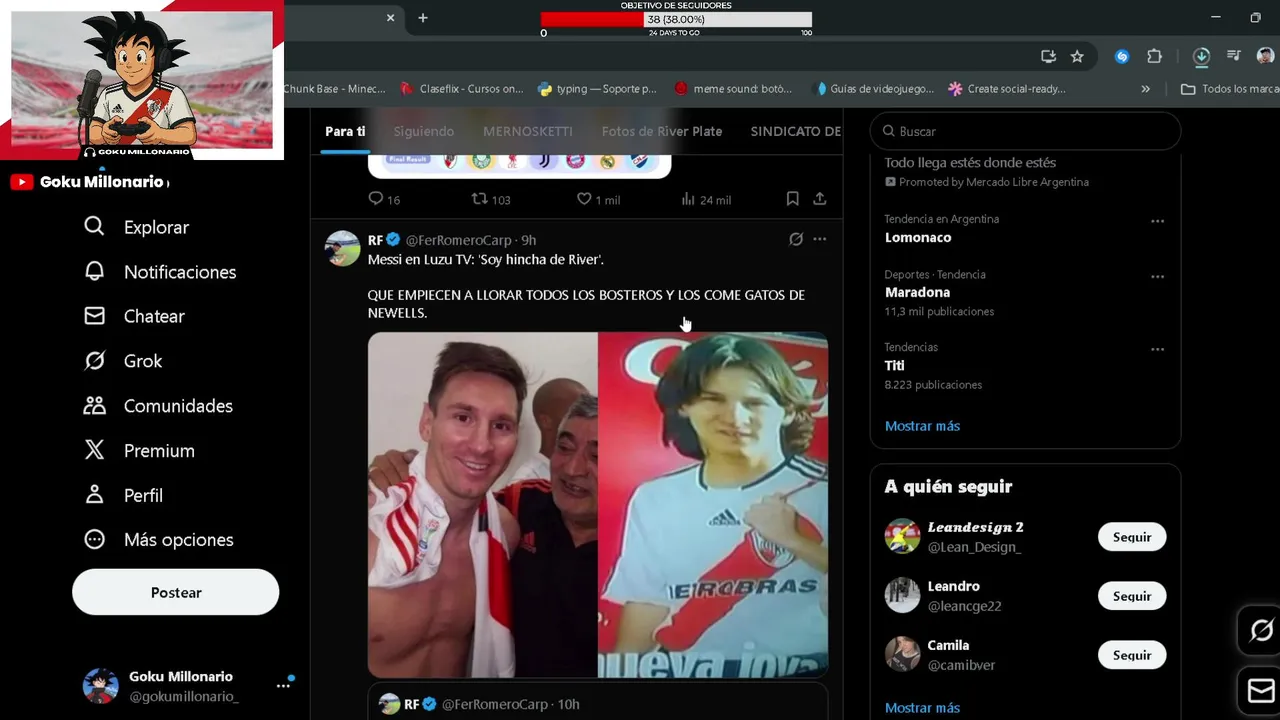Open Claseflix bookmark
1280x720 pixels.
[462, 89]
